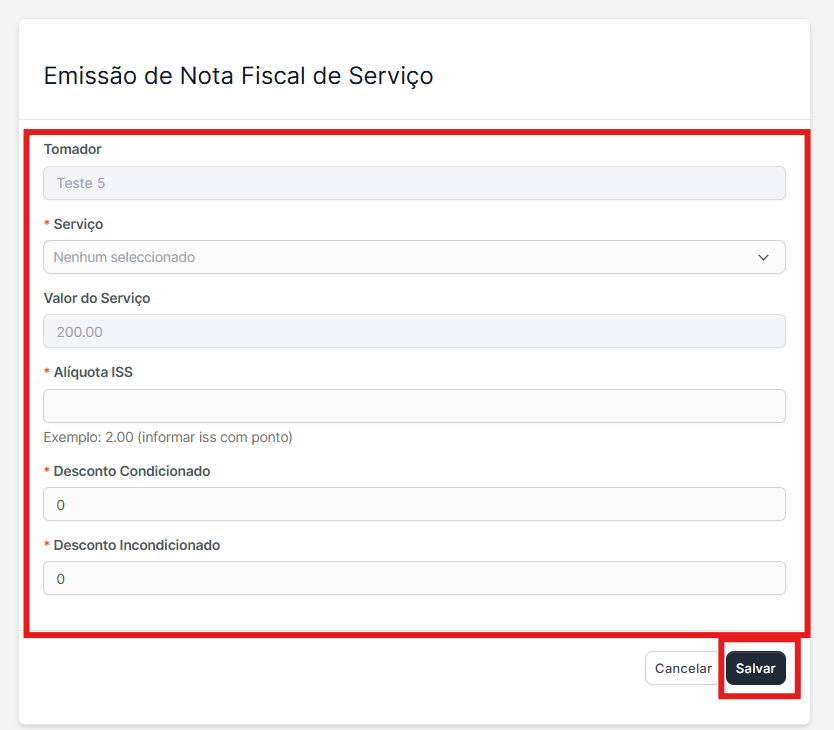Image resolution: width=834 pixels, height=730 pixels.
Task: Click the Desconto Condicionado input field
Action: (x=414, y=504)
